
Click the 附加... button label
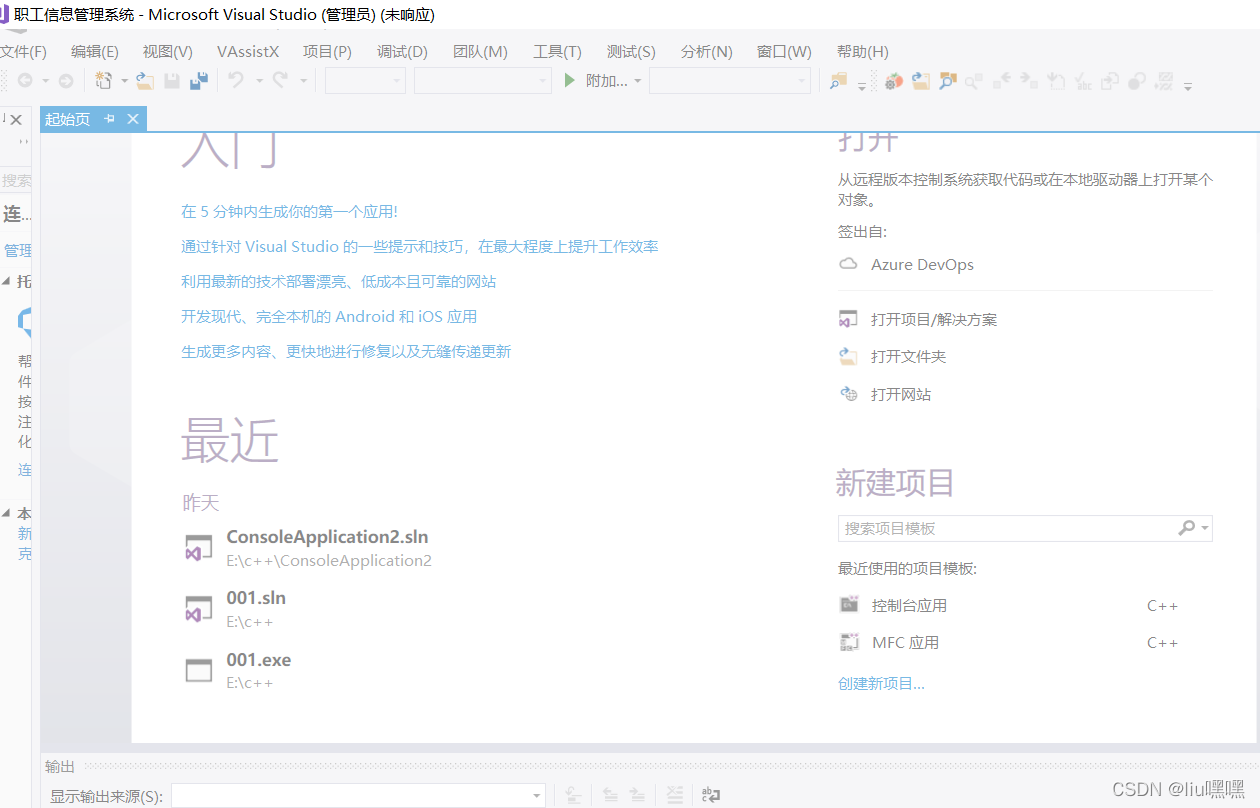pos(607,81)
